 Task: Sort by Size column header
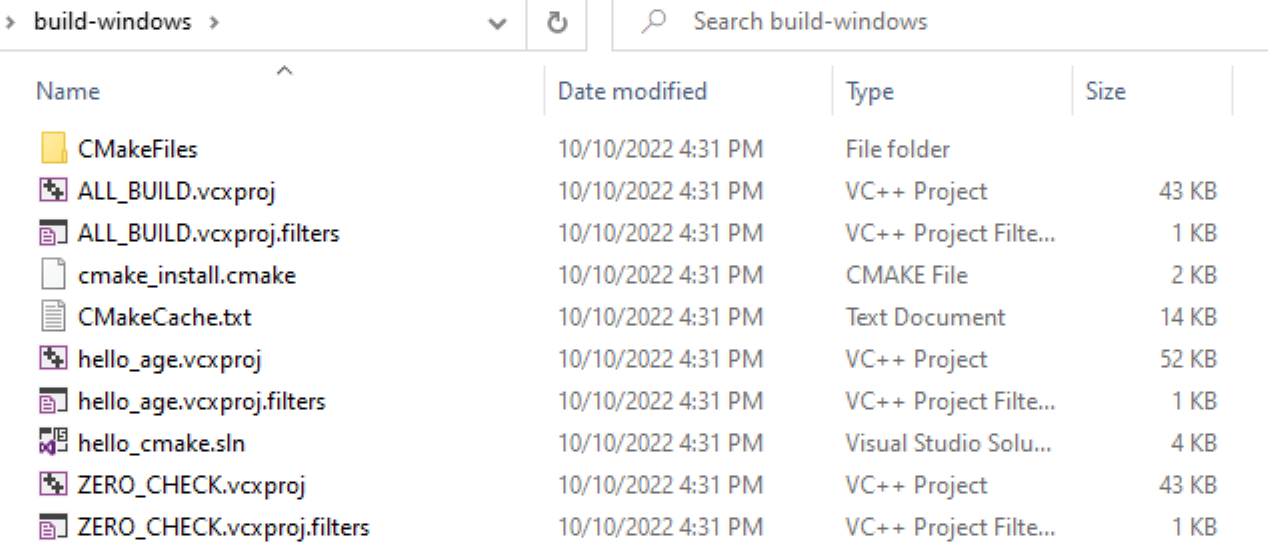1105,91
